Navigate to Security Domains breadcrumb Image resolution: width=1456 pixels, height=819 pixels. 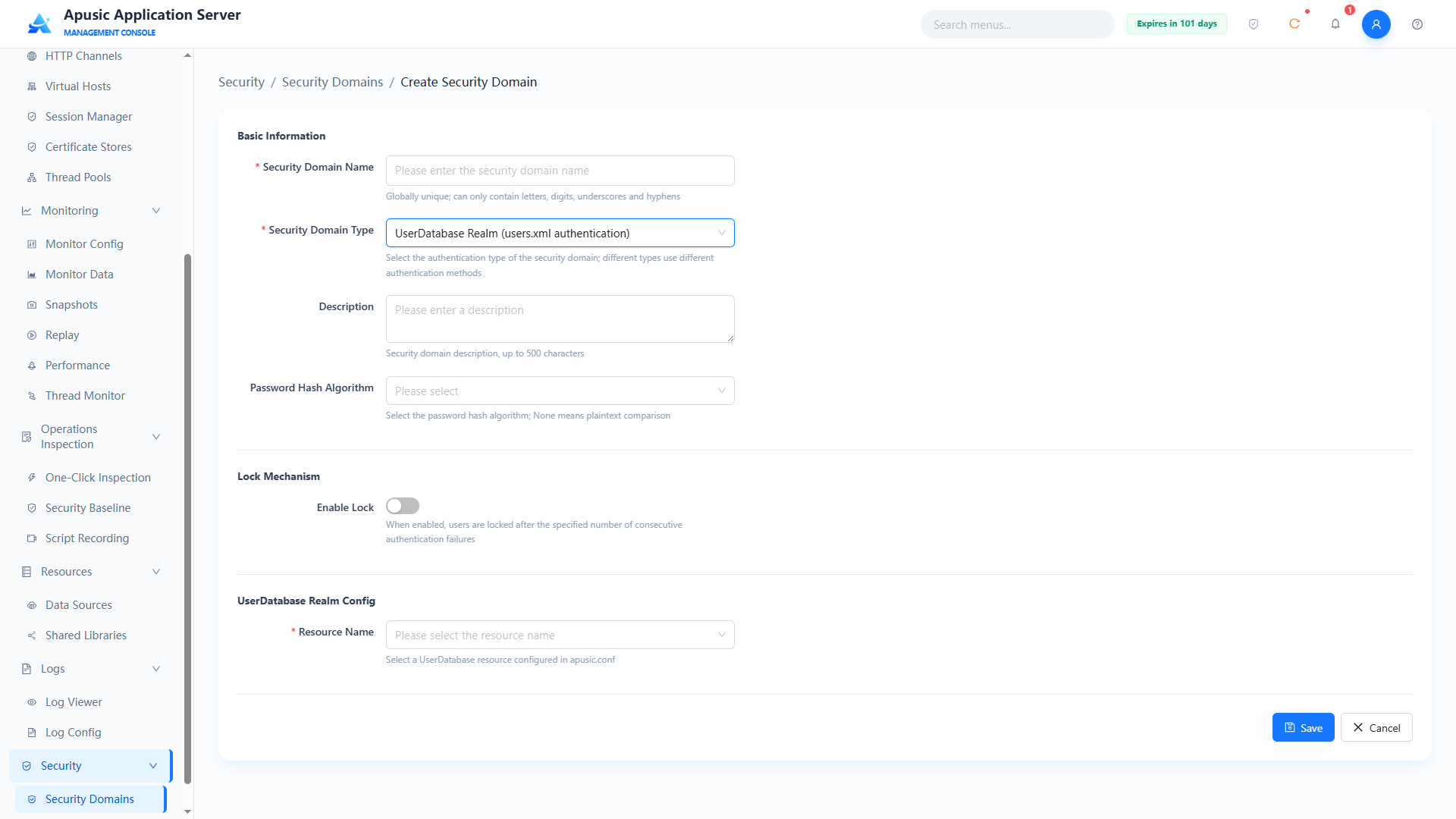coord(332,82)
